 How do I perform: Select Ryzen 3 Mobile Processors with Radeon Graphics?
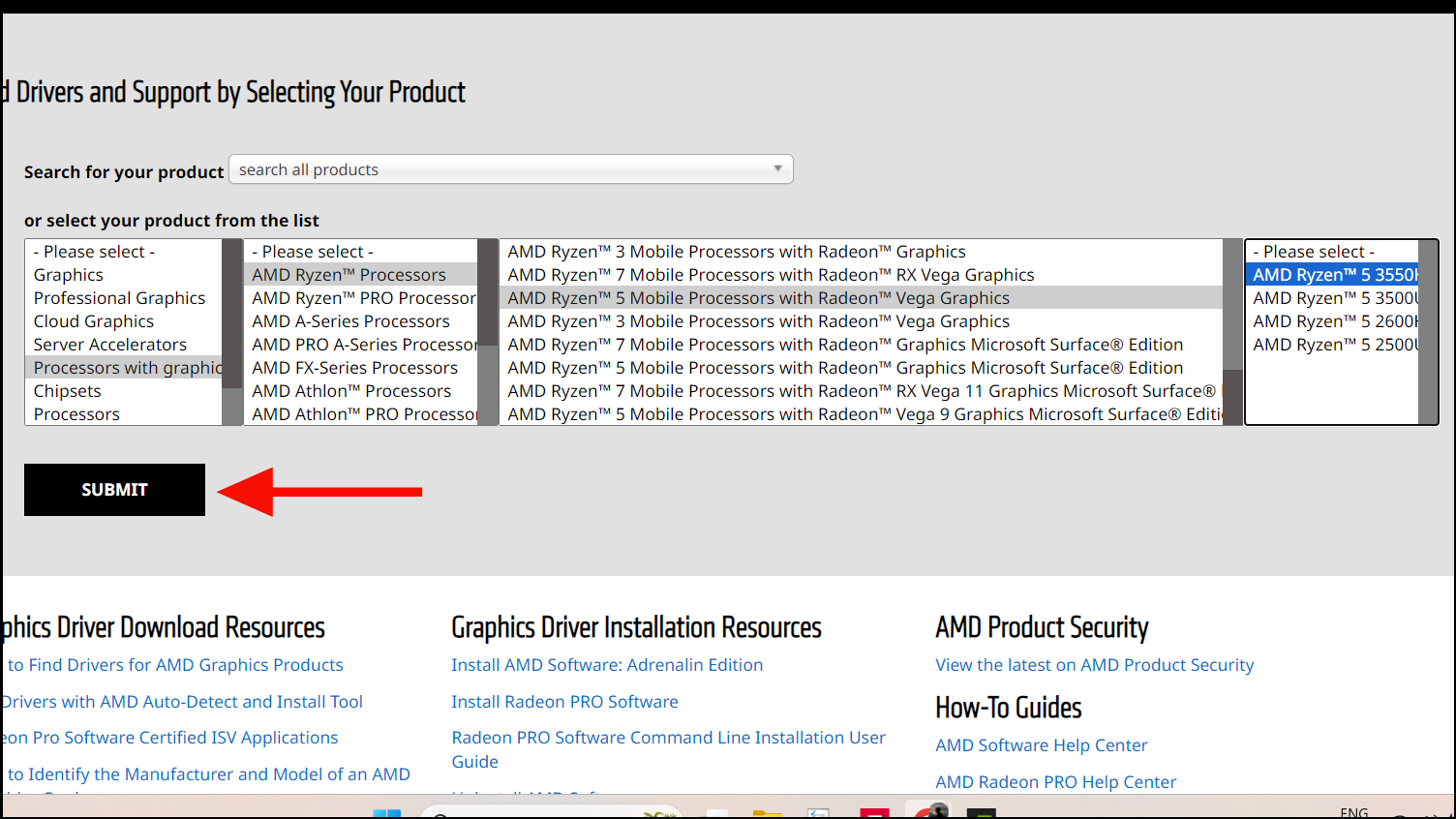point(862,252)
